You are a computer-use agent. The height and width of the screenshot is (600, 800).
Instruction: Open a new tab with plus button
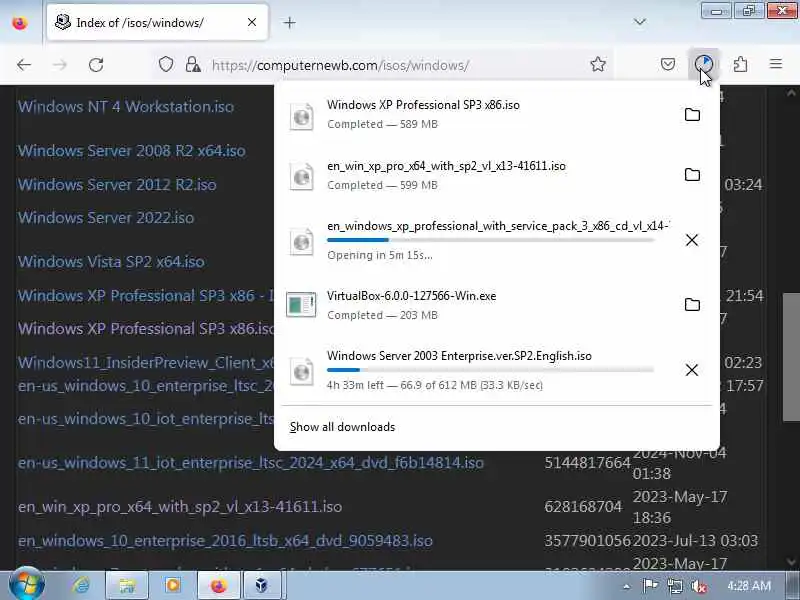tap(289, 22)
